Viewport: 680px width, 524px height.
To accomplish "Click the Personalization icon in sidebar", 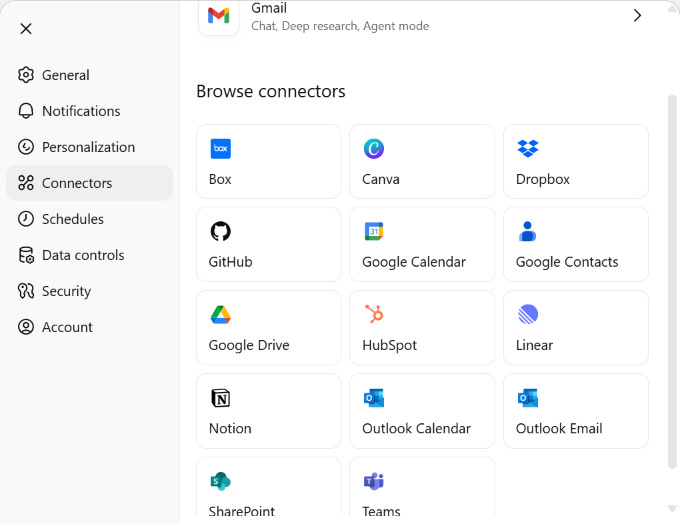I will pos(26,147).
